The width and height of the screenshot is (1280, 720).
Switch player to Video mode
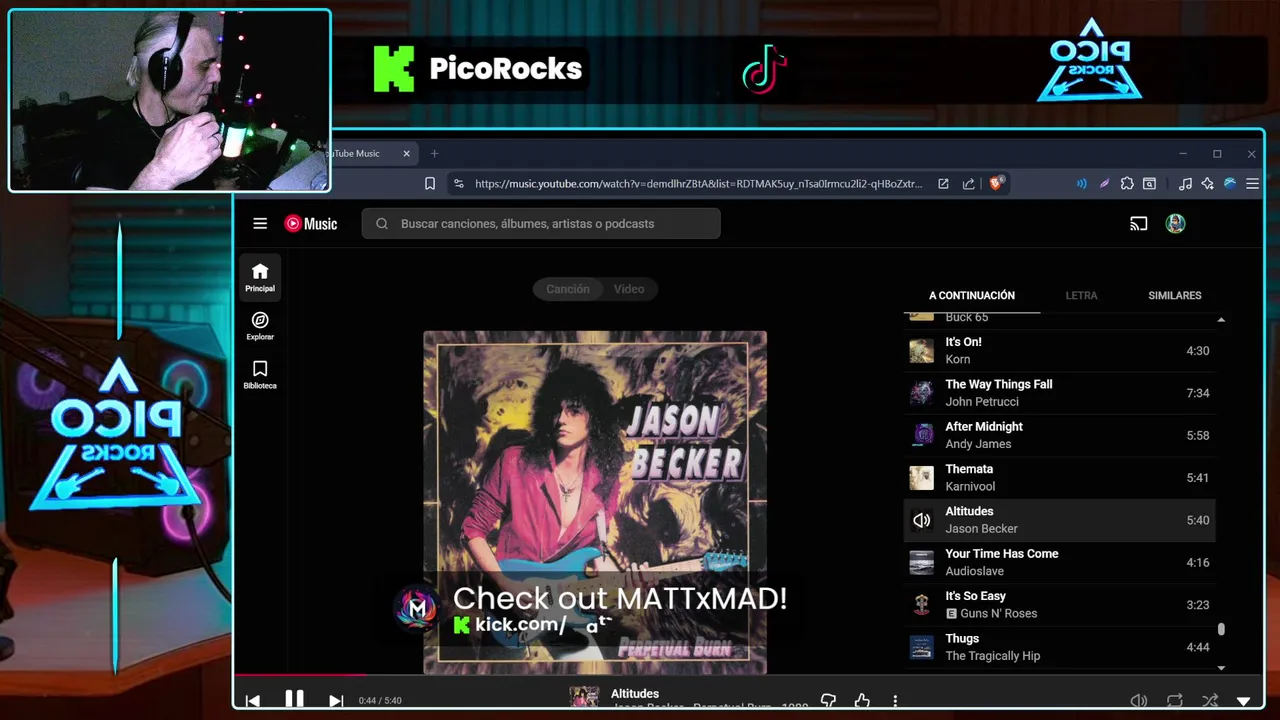point(629,289)
